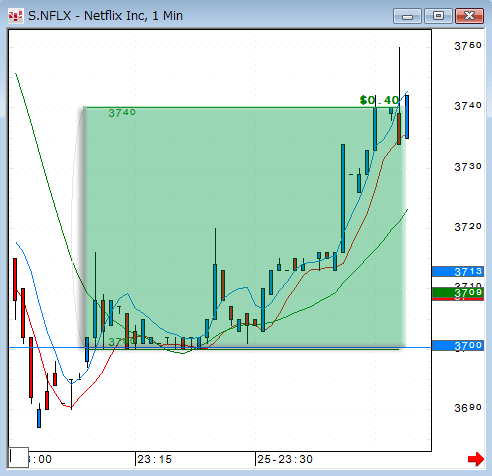The image size is (492, 476).
Task: Click the 3690 price axis label
Action: [468, 408]
